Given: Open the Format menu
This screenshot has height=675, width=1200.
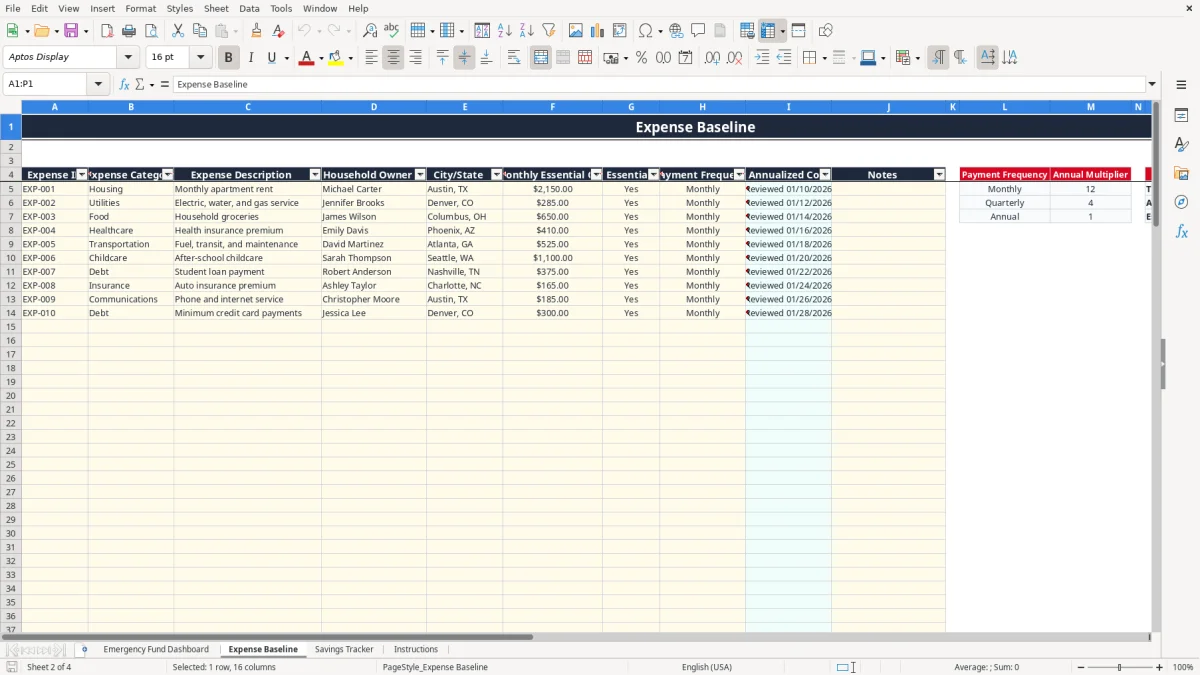Looking at the screenshot, I should pyautogui.click(x=140, y=8).
